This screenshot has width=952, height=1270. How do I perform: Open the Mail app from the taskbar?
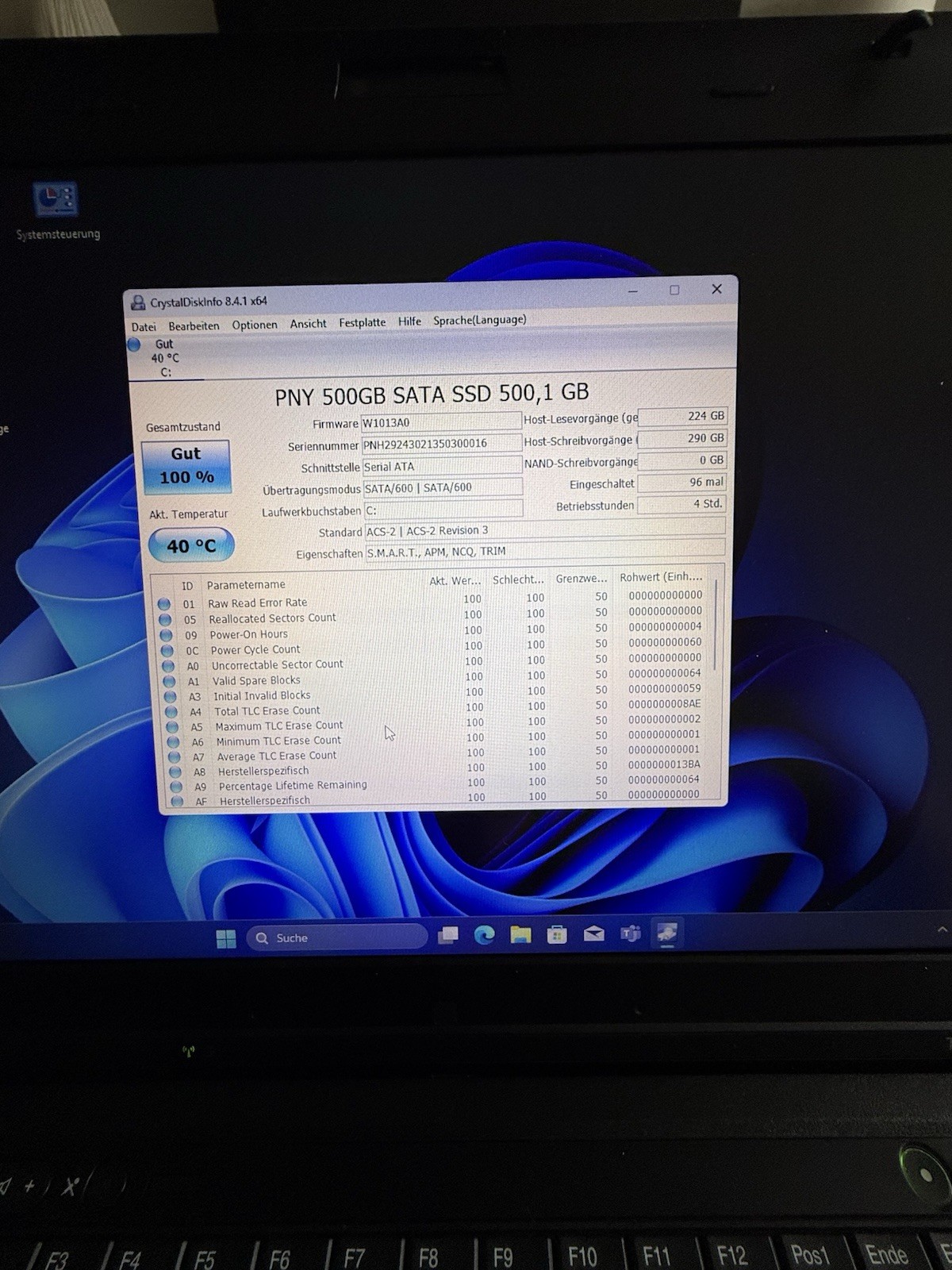(593, 934)
